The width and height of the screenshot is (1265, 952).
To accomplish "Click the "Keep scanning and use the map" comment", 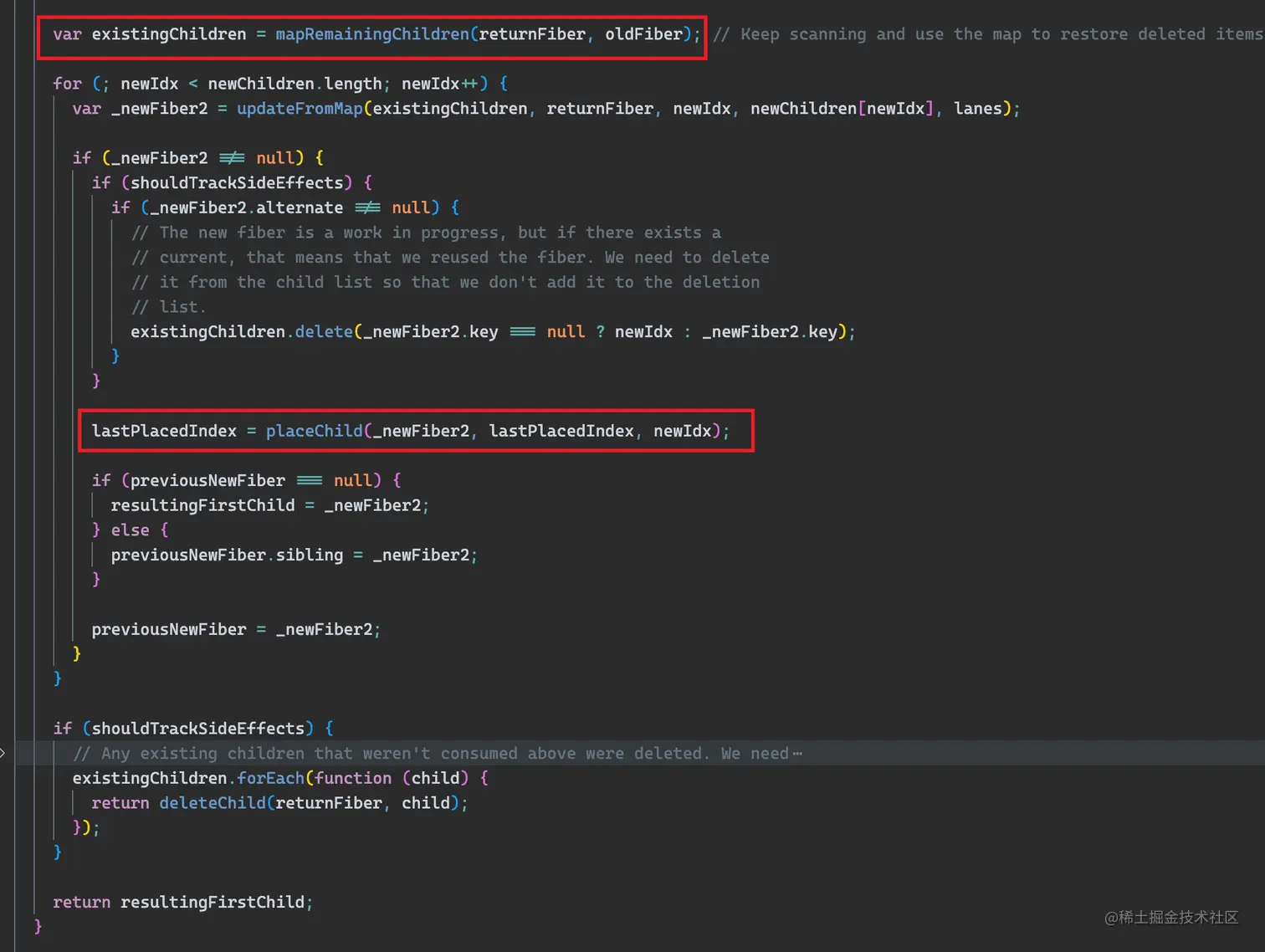I will pyautogui.click(x=988, y=34).
